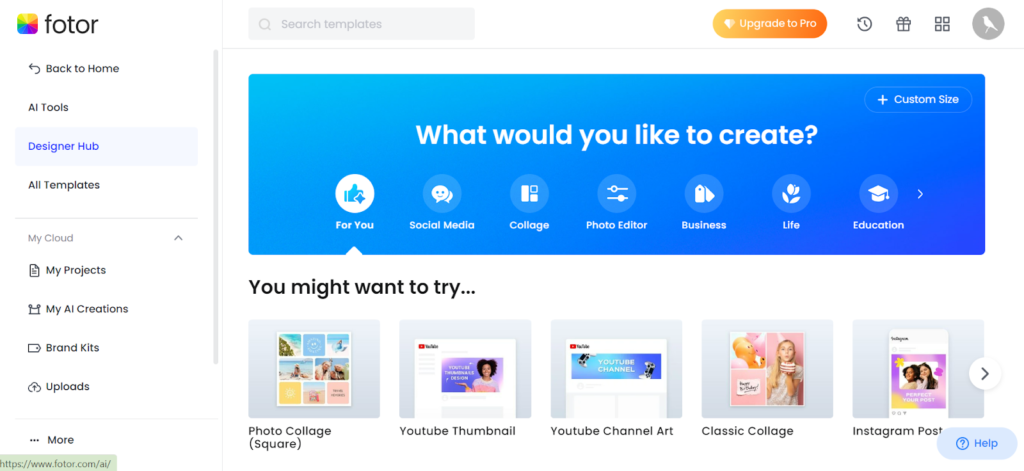Select the Life category icon
The image size is (1024, 471).
(791, 194)
